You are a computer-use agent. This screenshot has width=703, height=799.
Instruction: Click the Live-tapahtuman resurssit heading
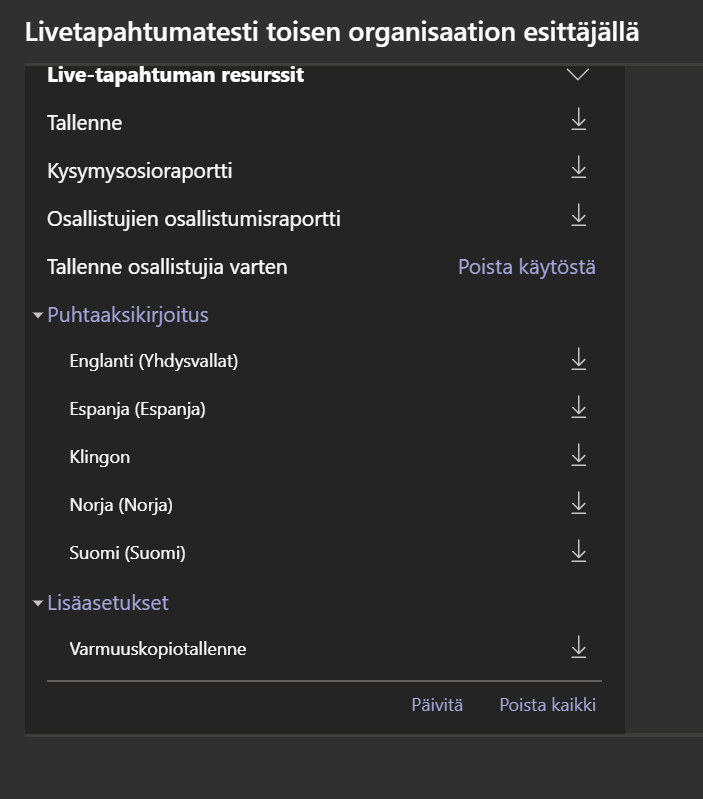[x=175, y=75]
